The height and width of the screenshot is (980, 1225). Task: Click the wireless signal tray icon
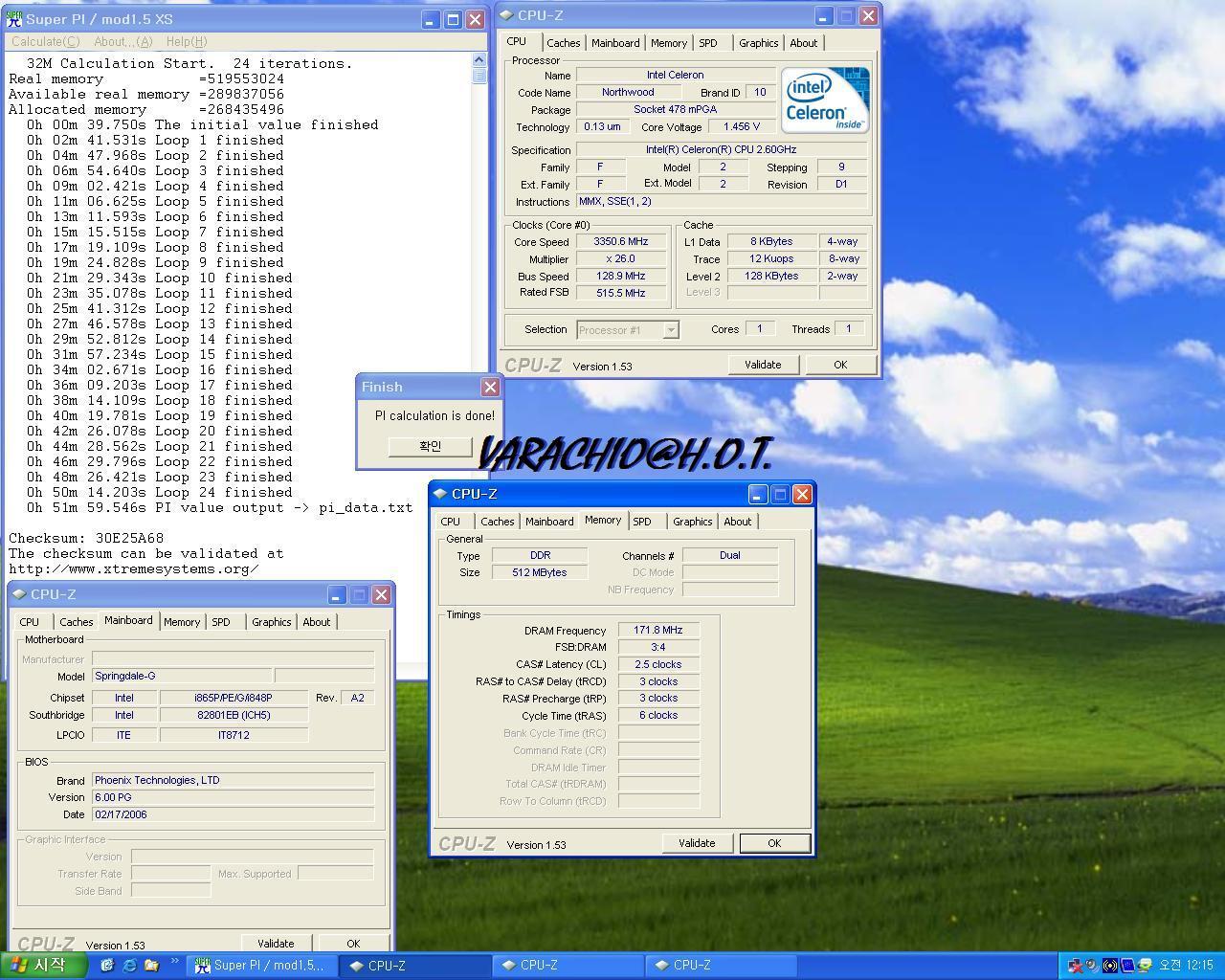[x=1110, y=966]
